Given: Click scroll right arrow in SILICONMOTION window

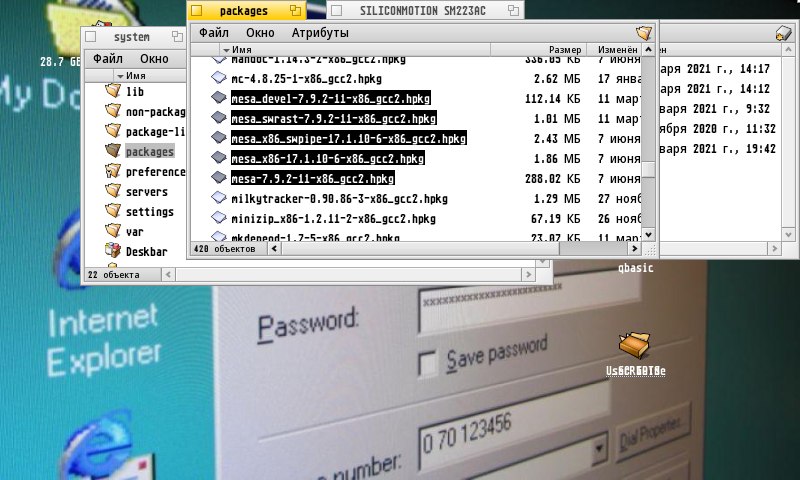Looking at the screenshot, I should [774, 248].
